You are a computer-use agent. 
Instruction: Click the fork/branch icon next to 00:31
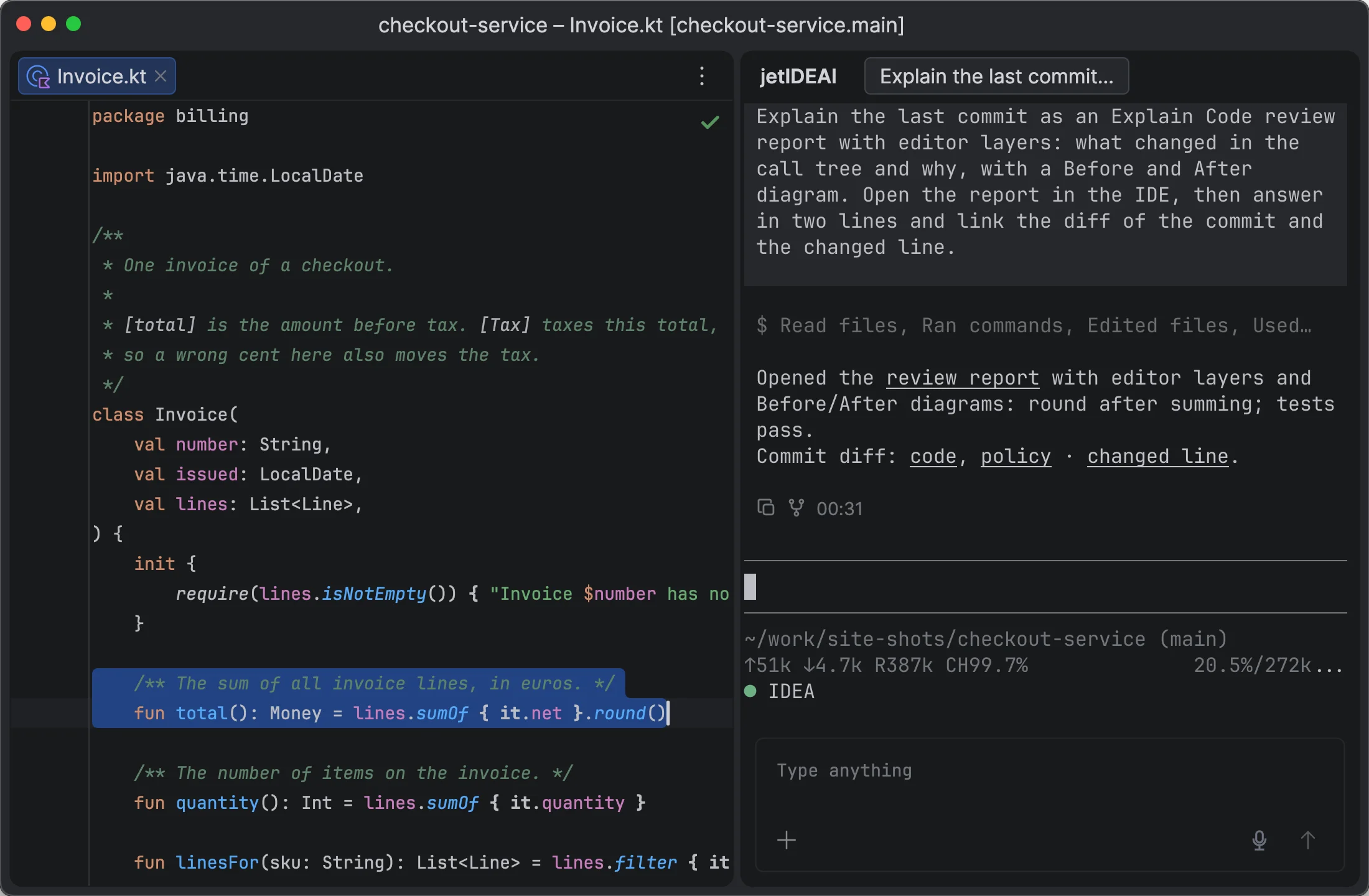796,508
